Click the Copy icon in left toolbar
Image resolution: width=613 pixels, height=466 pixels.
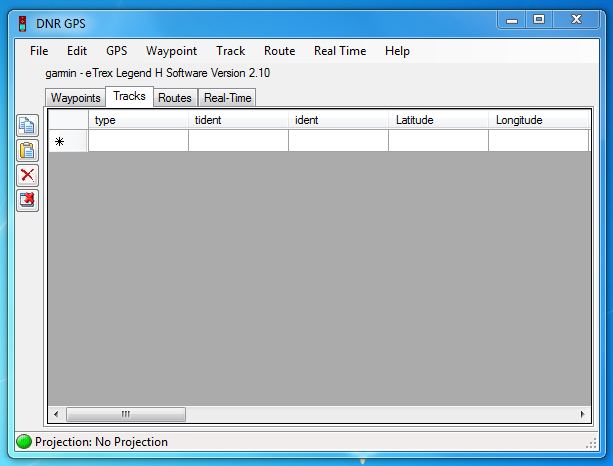(27, 125)
